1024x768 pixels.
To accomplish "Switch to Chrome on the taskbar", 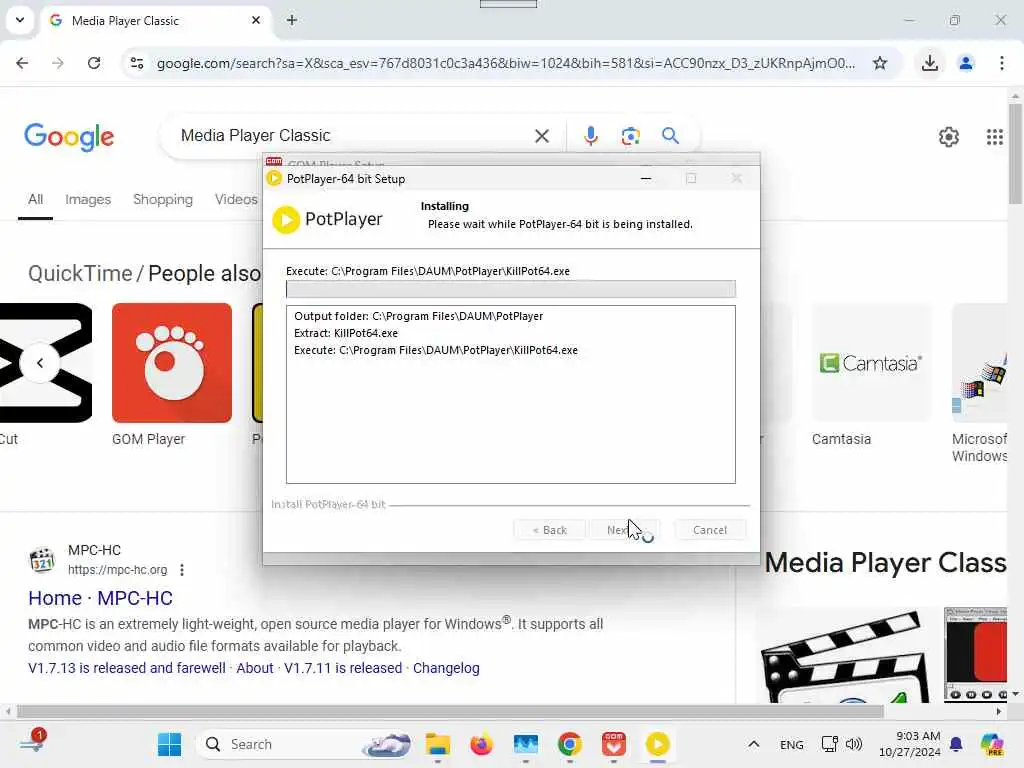I will pyautogui.click(x=569, y=744).
